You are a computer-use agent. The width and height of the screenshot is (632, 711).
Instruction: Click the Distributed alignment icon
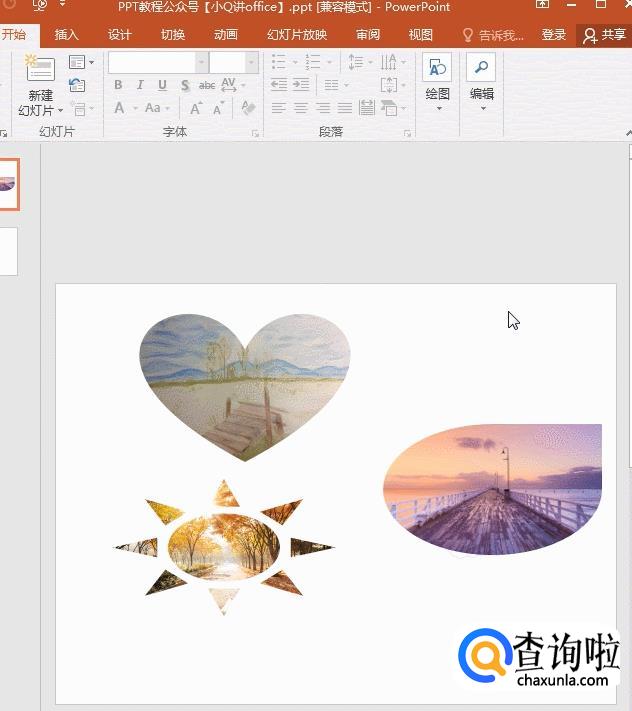pos(366,108)
